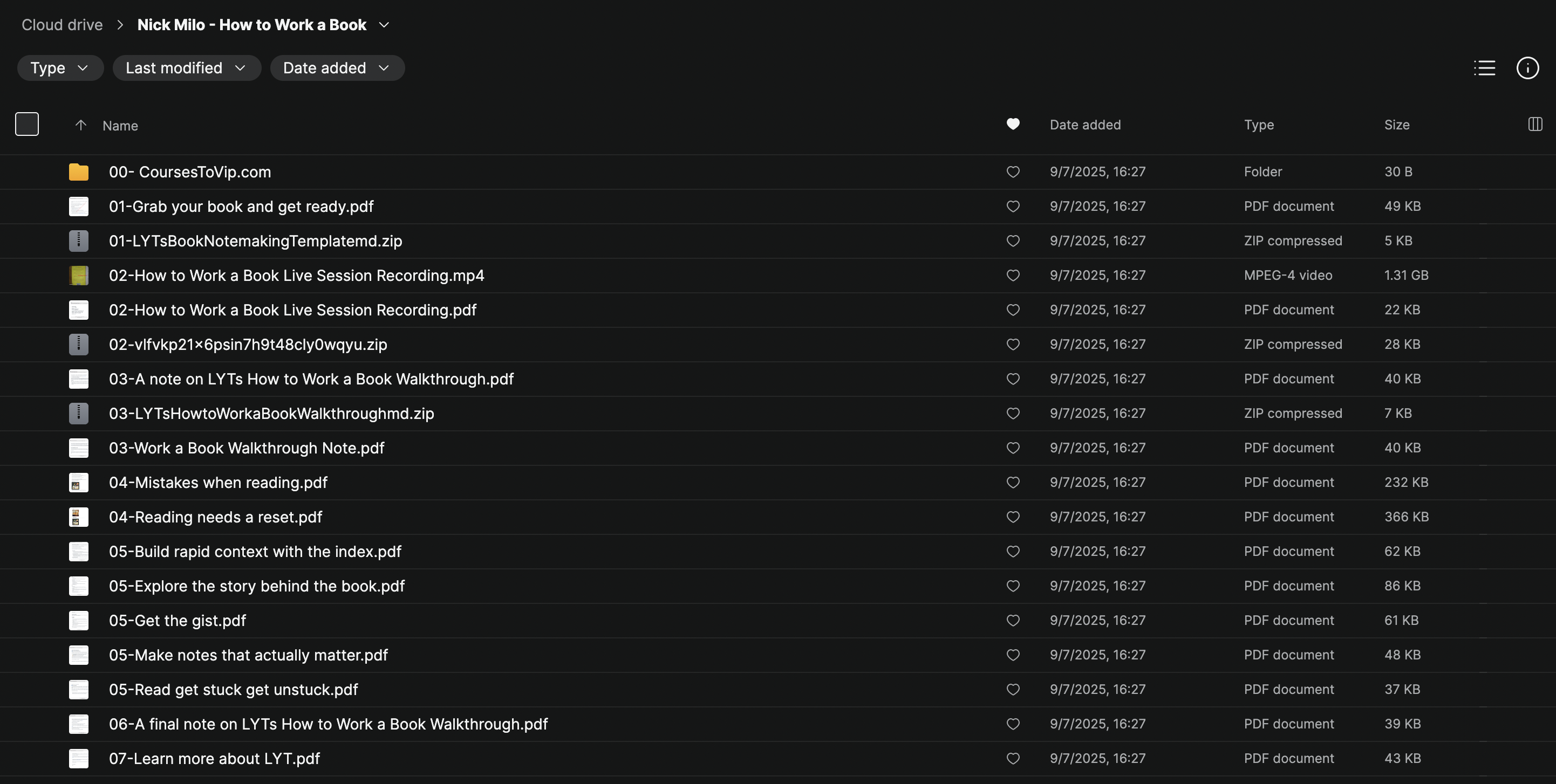Click the PDF icon for 05-Get the gist.pdf
This screenshot has height=784, width=1556.
(79, 621)
